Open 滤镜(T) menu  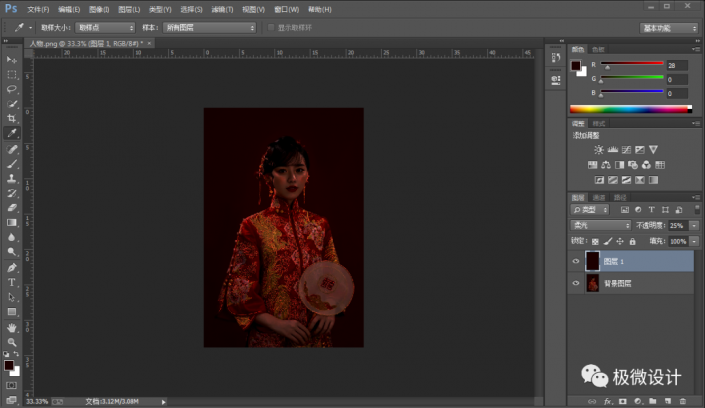tap(222, 9)
